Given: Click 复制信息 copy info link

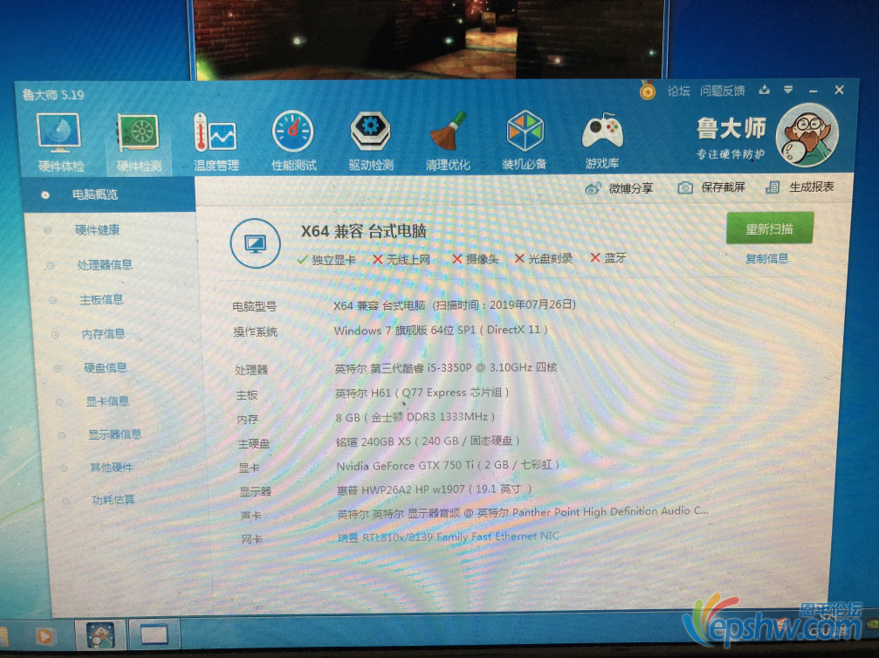Looking at the screenshot, I should tap(766, 258).
